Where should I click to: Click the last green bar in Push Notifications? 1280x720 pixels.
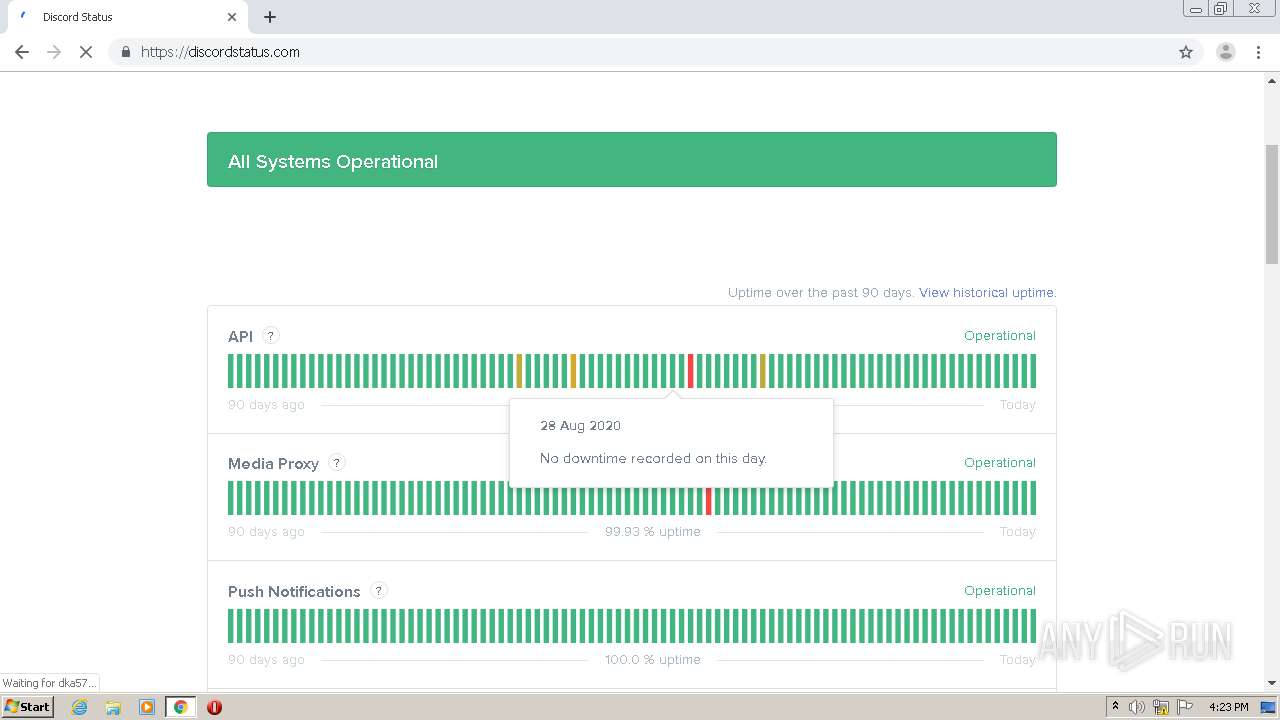pyautogui.click(x=1033, y=626)
